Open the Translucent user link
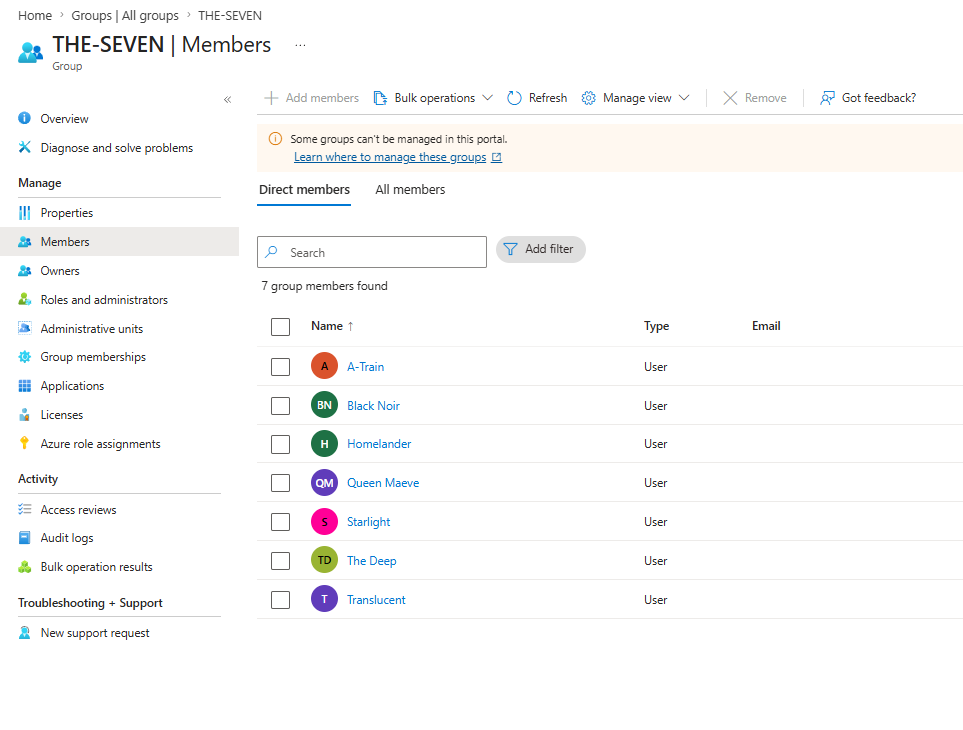Viewport: 963px width, 730px height. tap(376, 600)
